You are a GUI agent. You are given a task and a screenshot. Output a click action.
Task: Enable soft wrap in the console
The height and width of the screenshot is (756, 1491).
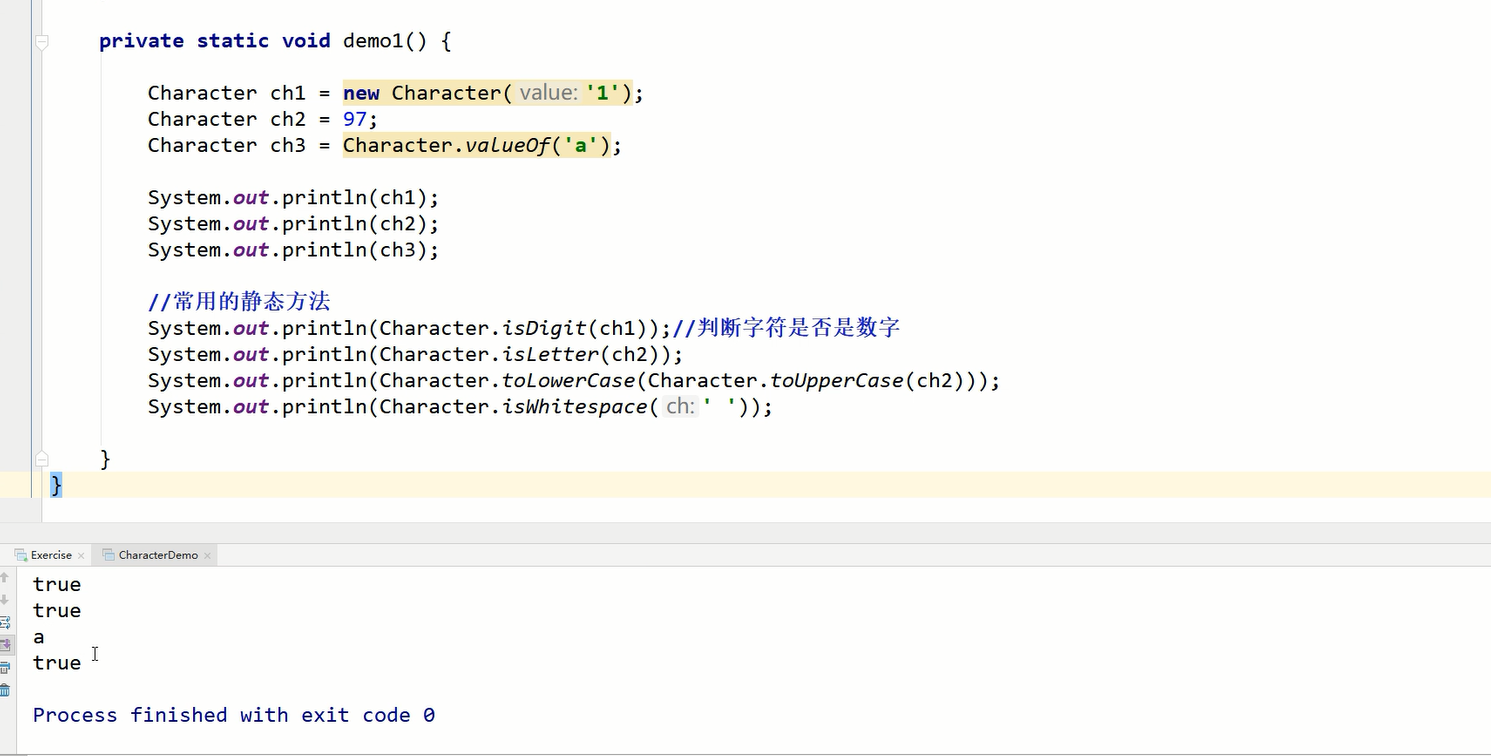(x=6, y=621)
